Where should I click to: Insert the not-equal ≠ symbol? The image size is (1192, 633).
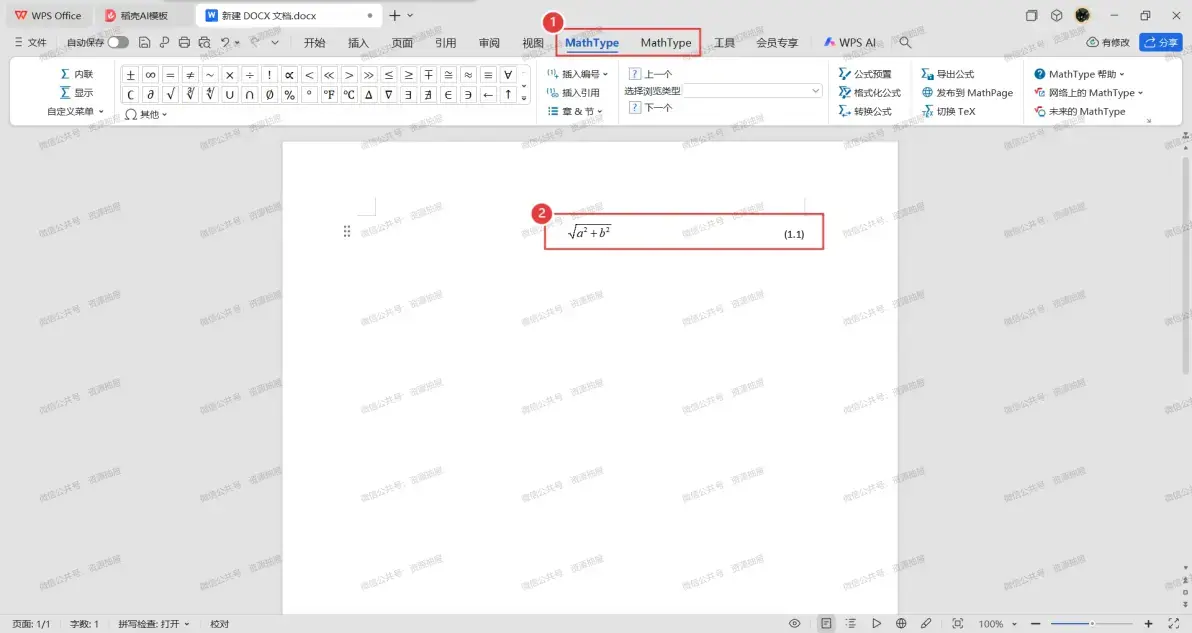(190, 74)
